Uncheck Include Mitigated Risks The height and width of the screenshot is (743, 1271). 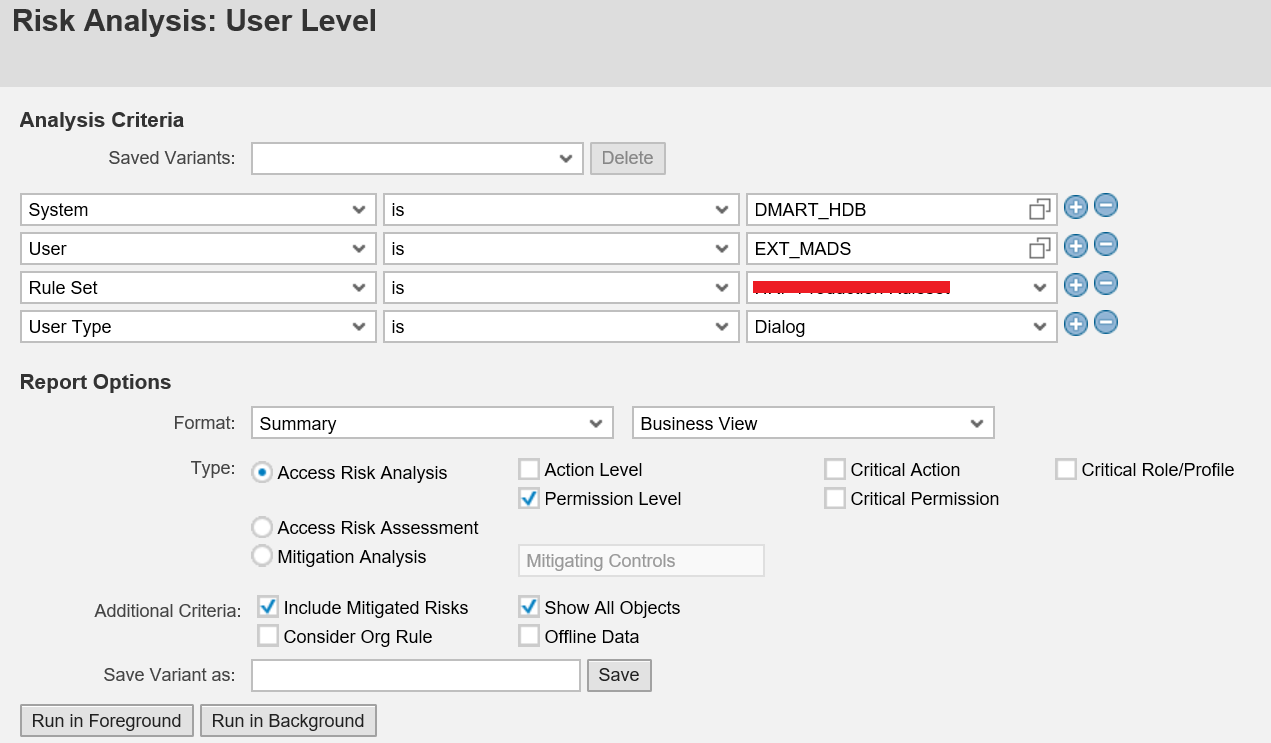[268, 607]
